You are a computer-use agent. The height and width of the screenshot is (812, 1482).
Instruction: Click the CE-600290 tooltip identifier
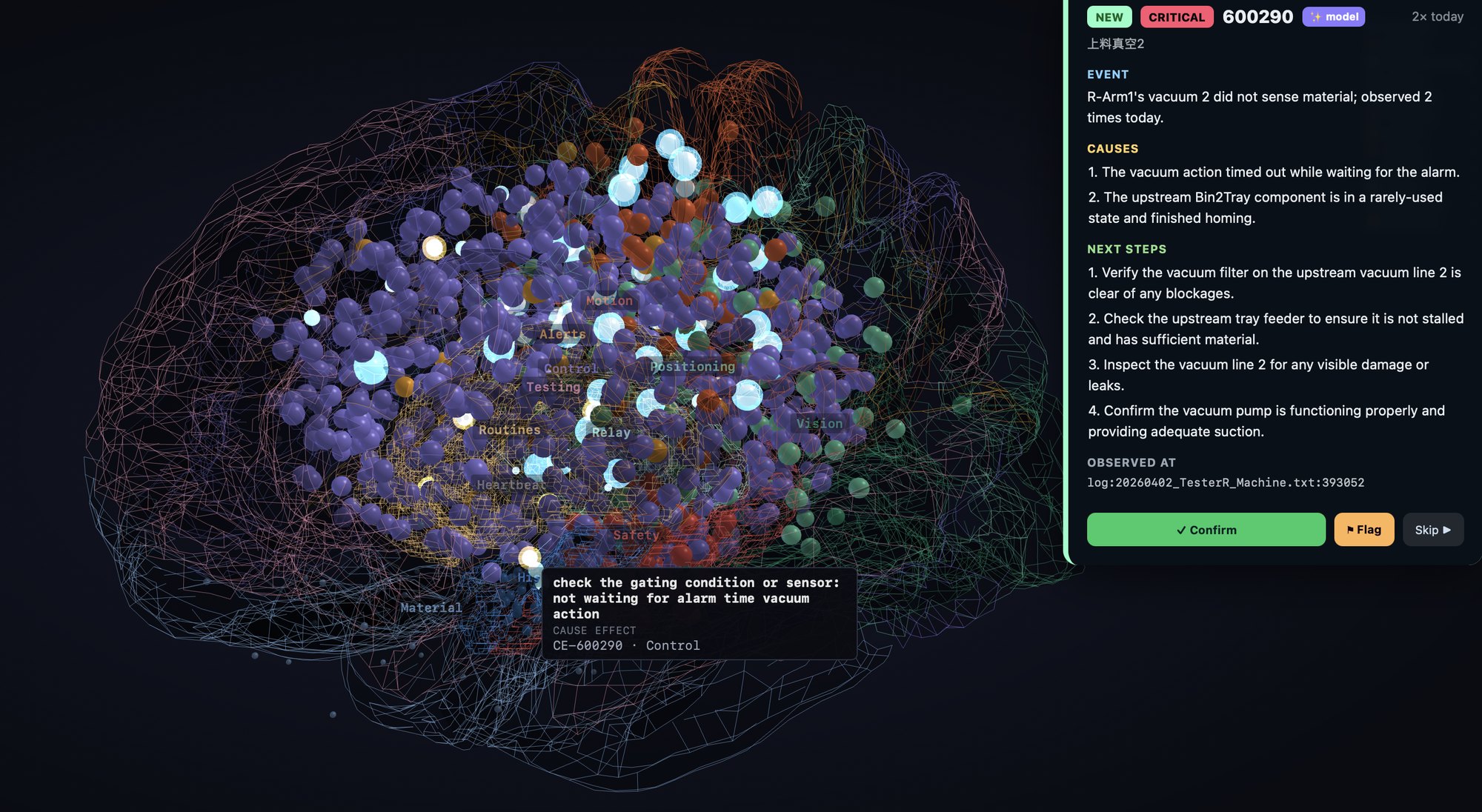[x=588, y=645]
